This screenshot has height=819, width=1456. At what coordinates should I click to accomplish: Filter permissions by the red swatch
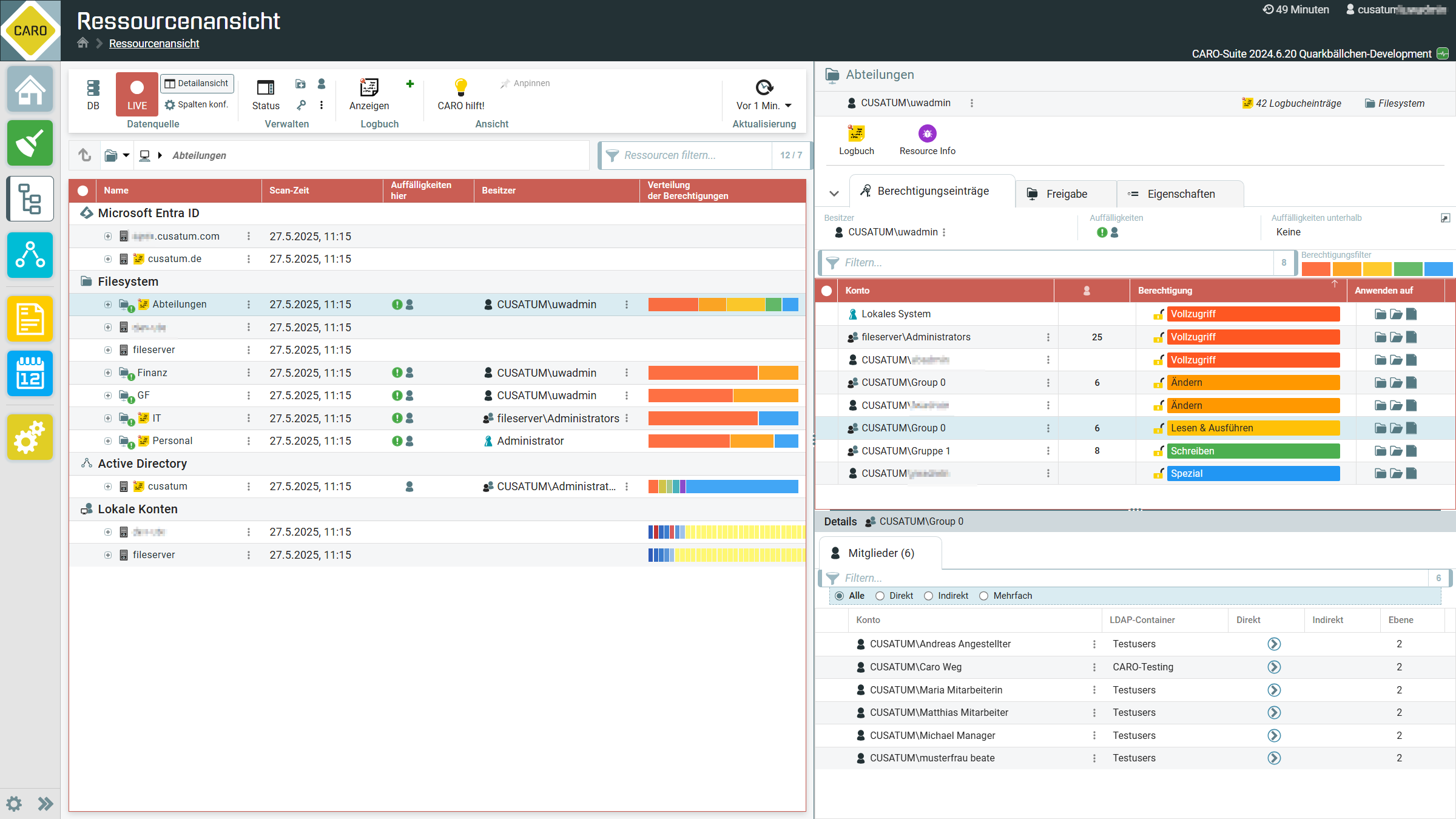click(x=1316, y=269)
